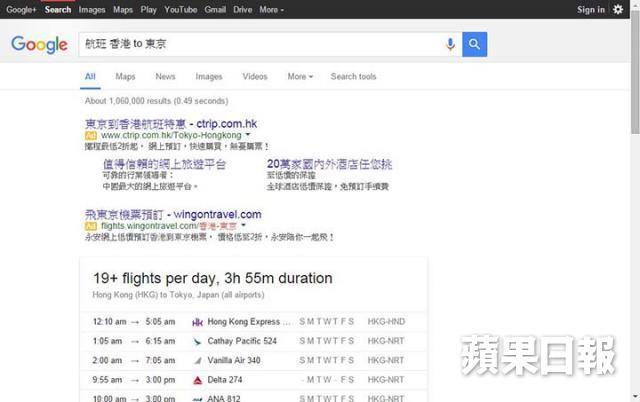Click the 19+ flights per day heading
This screenshot has width=640, height=402.
tap(213, 278)
